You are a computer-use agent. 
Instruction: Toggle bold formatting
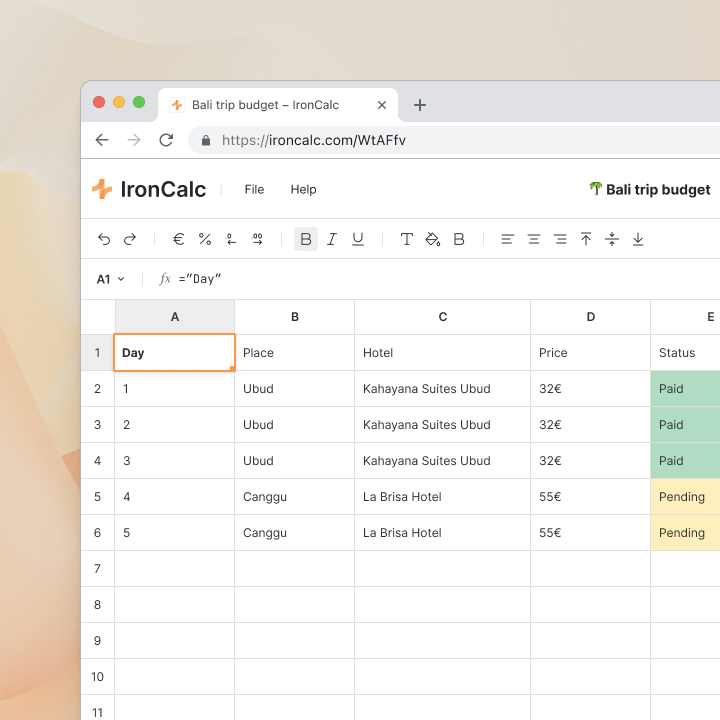point(306,239)
